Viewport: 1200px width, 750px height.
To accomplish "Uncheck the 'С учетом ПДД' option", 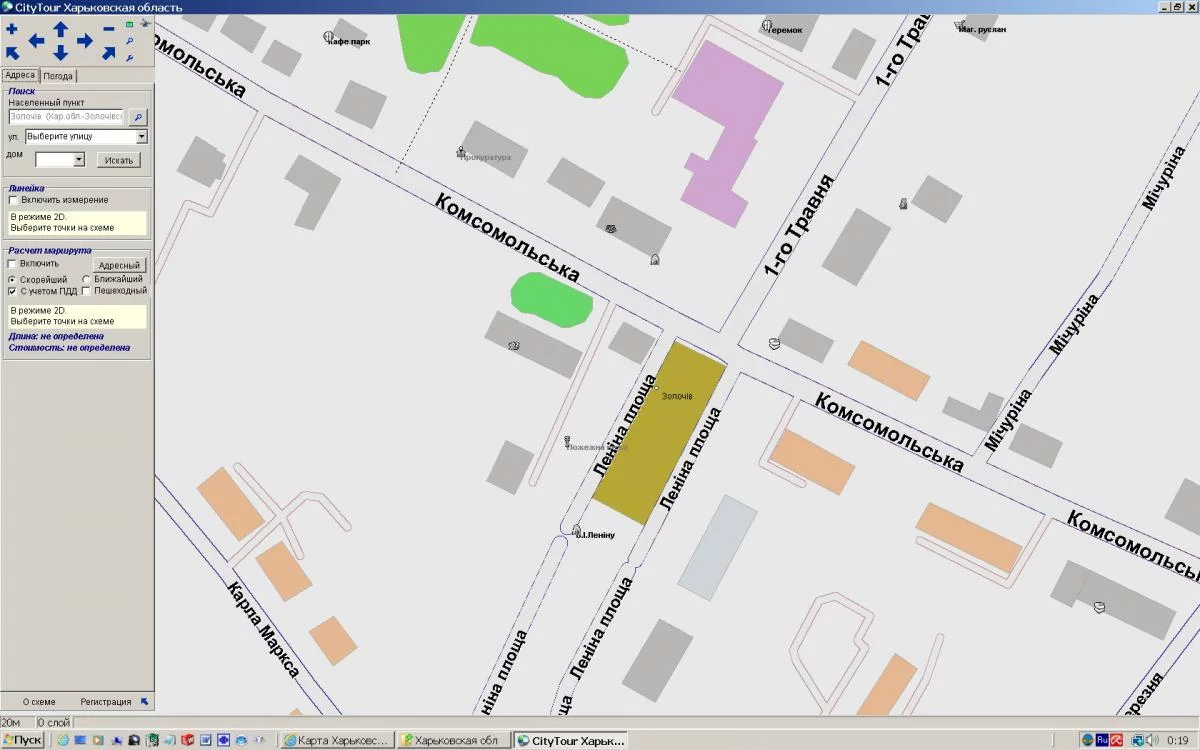I will pyautogui.click(x=13, y=291).
